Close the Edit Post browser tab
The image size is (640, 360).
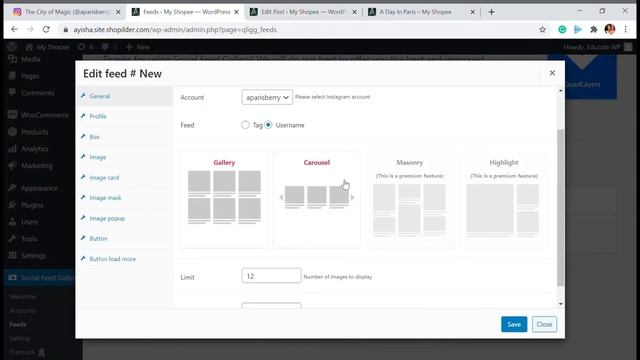point(354,12)
